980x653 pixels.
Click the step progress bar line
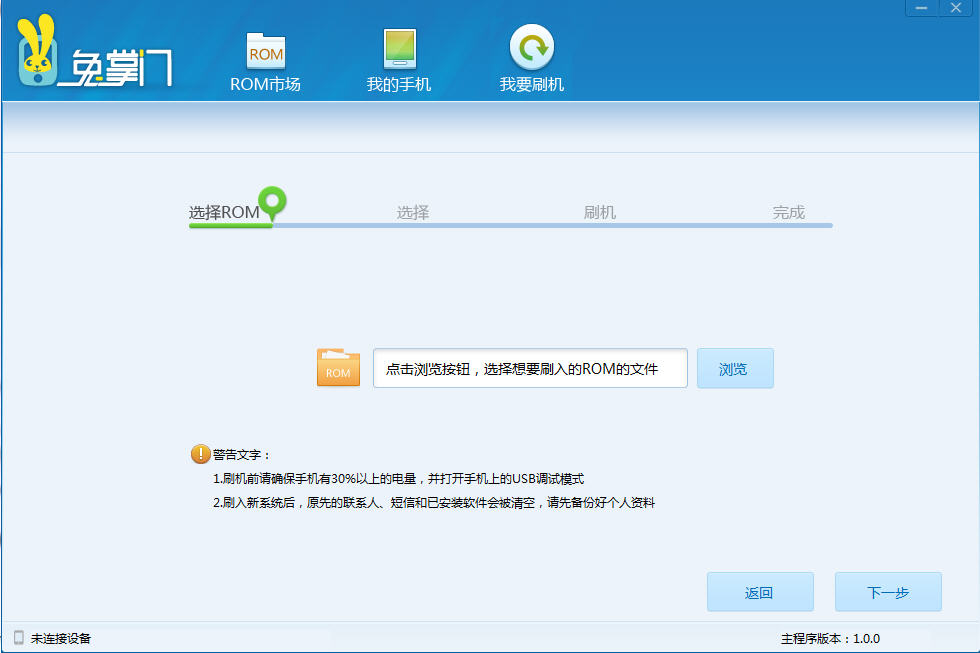click(511, 226)
